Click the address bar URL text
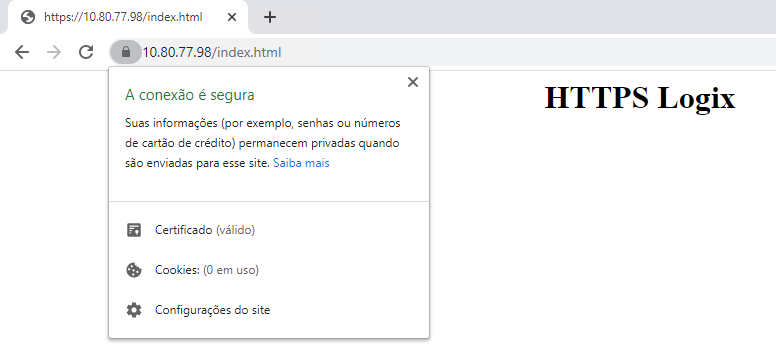This screenshot has width=776, height=364. (x=212, y=52)
